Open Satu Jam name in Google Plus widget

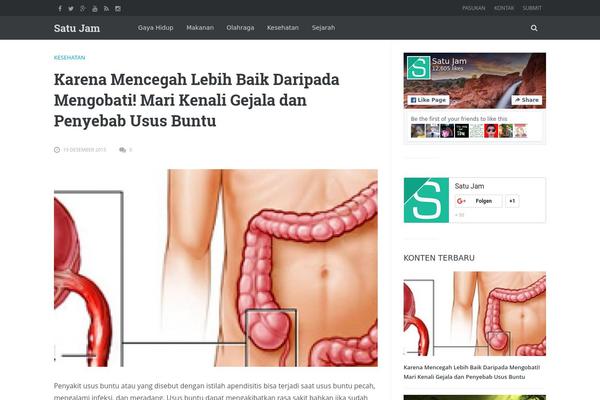pyautogui.click(x=470, y=186)
